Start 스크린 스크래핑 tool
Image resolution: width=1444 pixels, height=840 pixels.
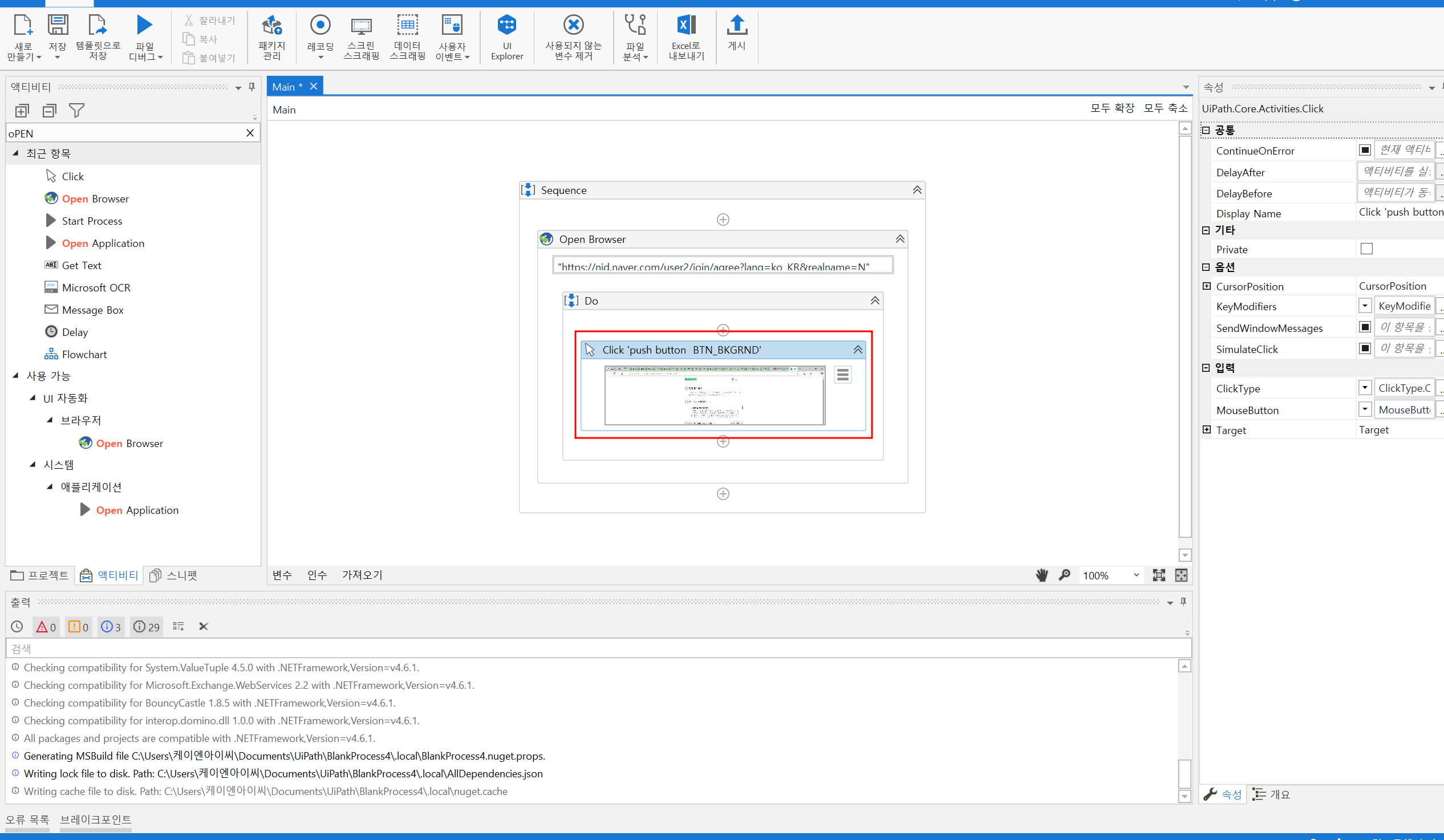tap(361, 36)
